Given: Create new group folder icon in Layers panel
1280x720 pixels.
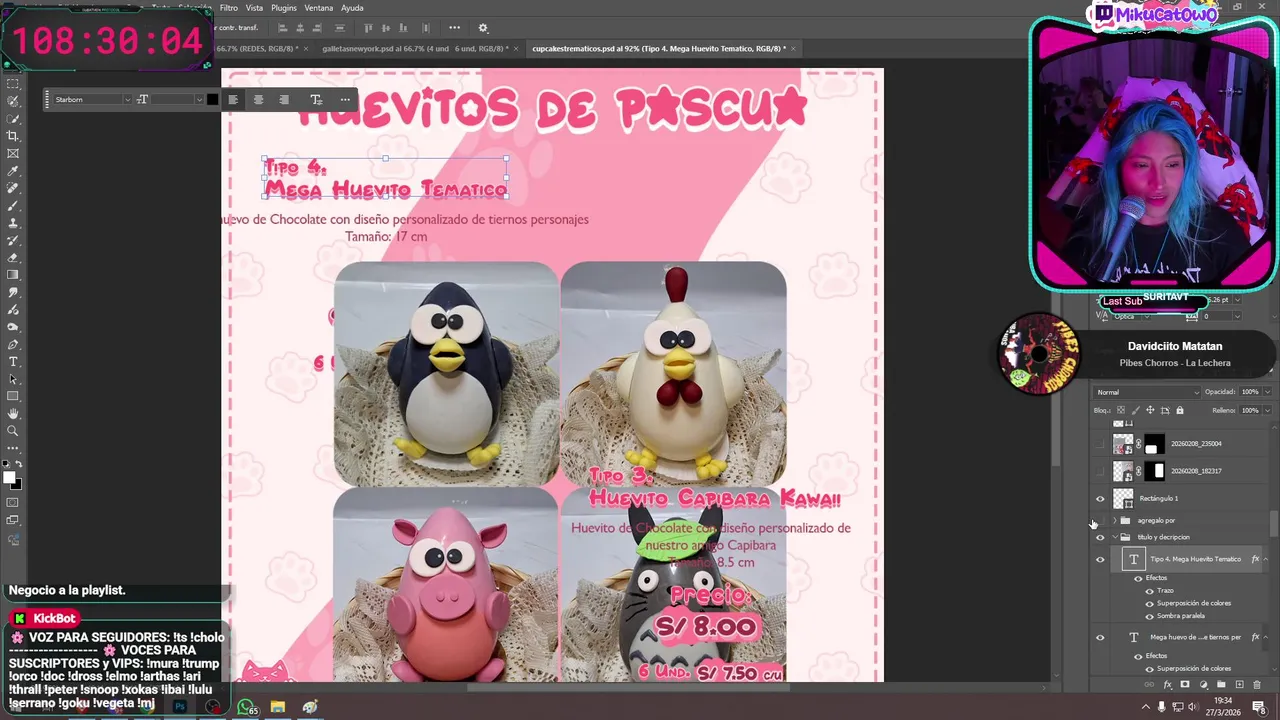Looking at the screenshot, I should click(x=1221, y=685).
